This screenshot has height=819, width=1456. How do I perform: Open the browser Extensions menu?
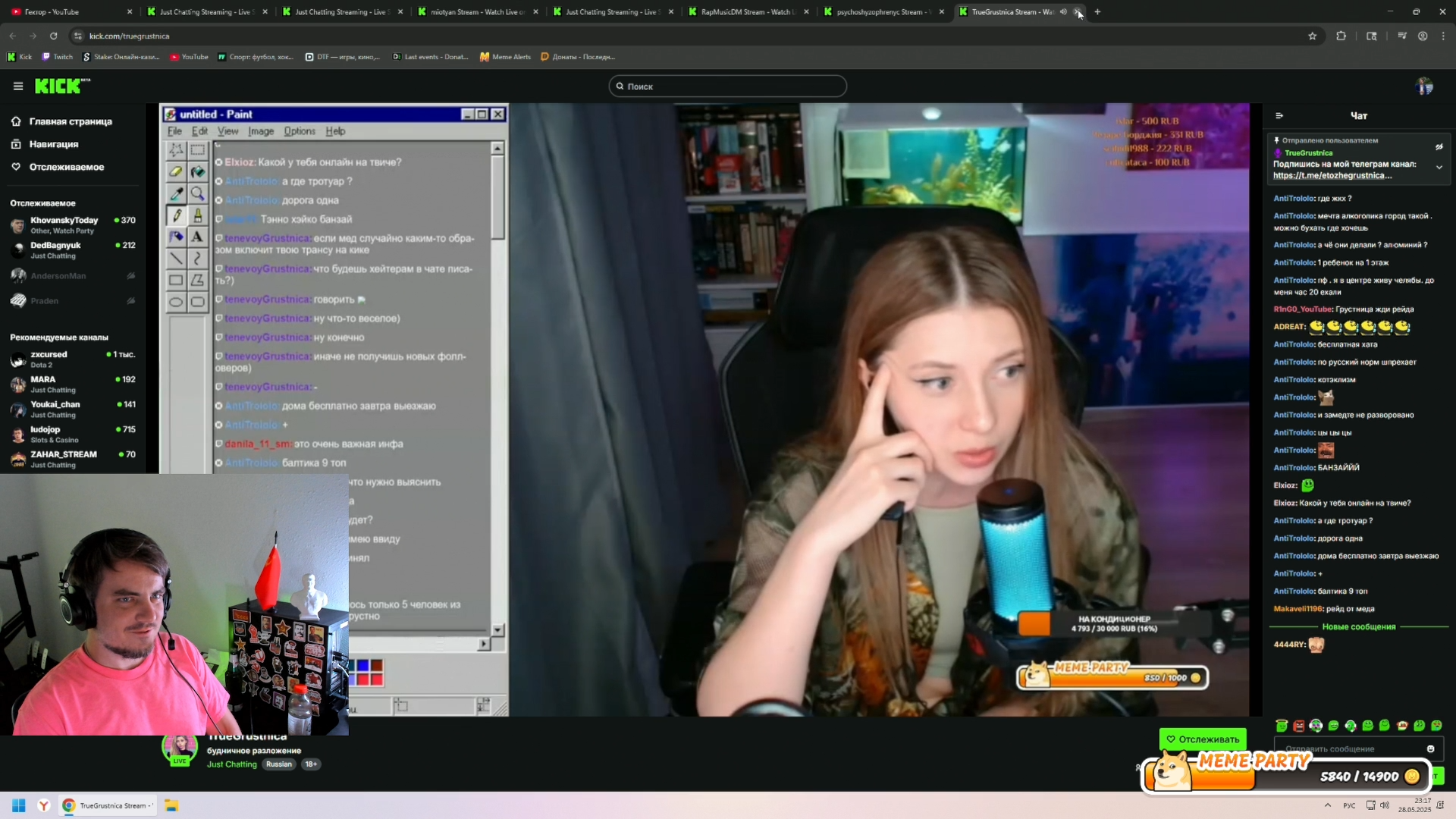[x=1341, y=36]
